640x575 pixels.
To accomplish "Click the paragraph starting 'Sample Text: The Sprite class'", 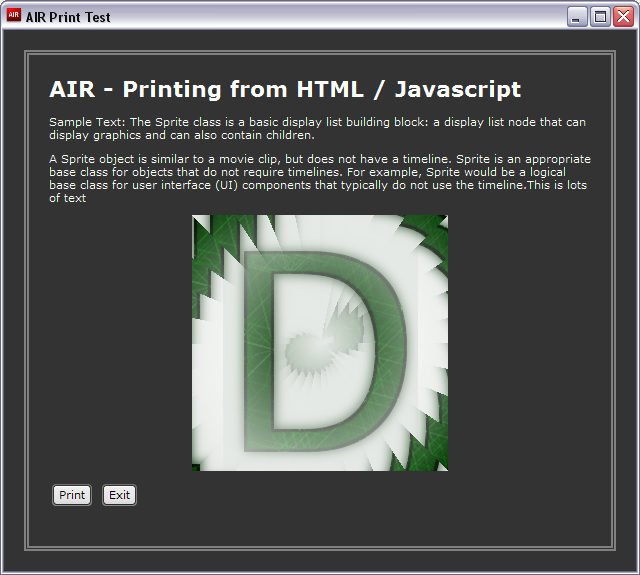I will (x=318, y=129).
